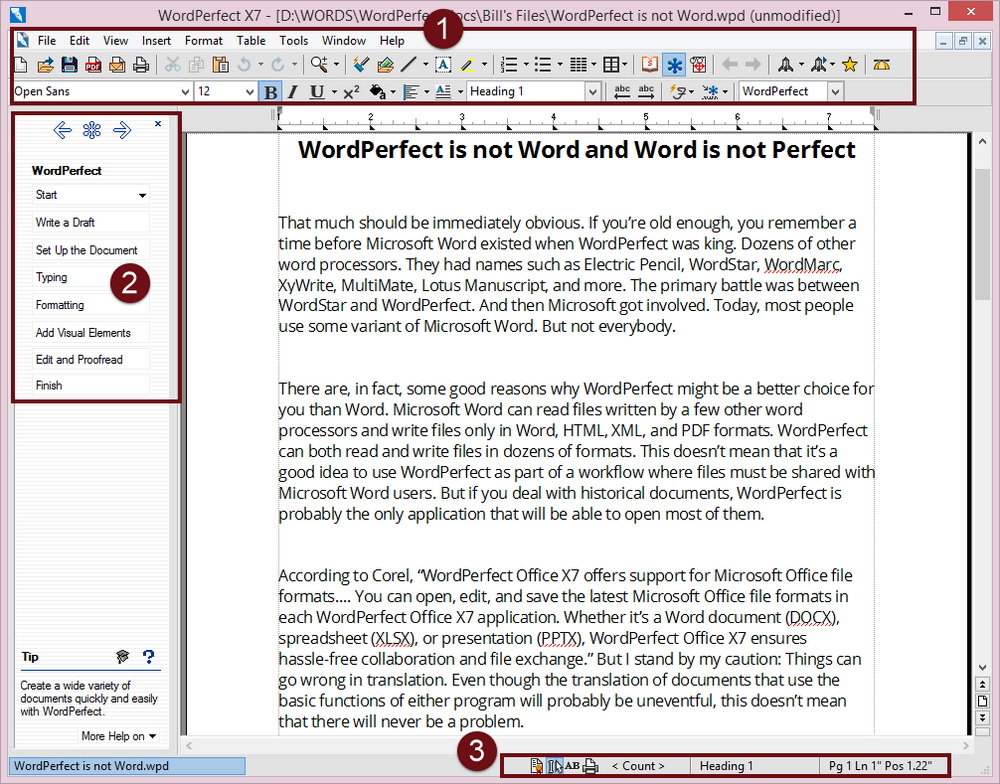Toggle bold formatting
This screenshot has height=784, width=1000.
pyautogui.click(x=270, y=92)
